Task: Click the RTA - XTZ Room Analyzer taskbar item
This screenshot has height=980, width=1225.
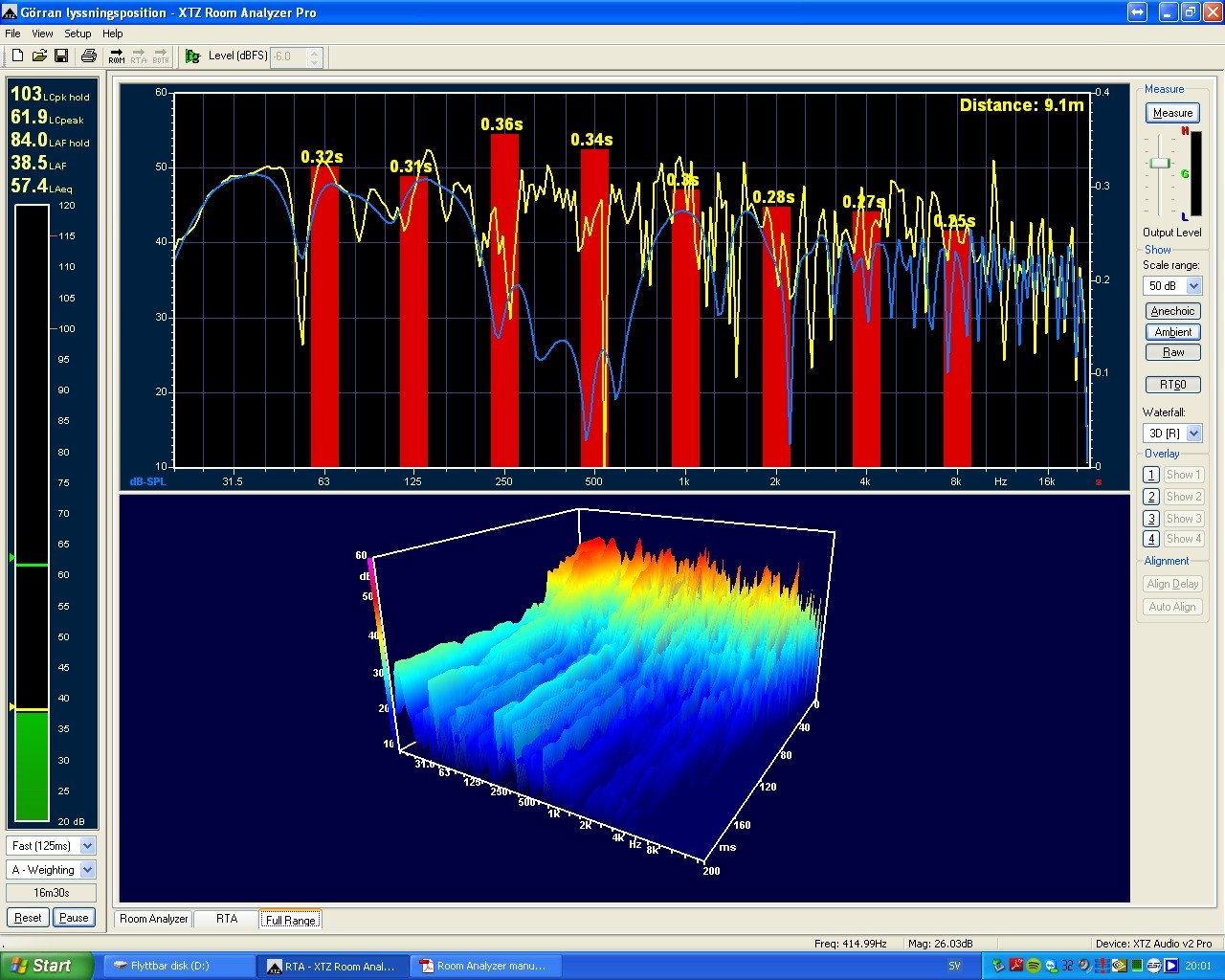Action: (333, 966)
